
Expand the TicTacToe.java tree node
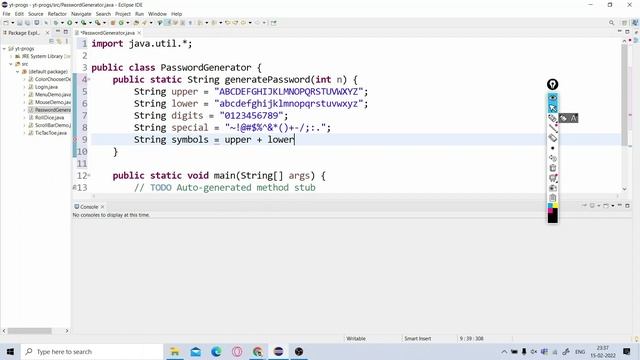point(24,133)
